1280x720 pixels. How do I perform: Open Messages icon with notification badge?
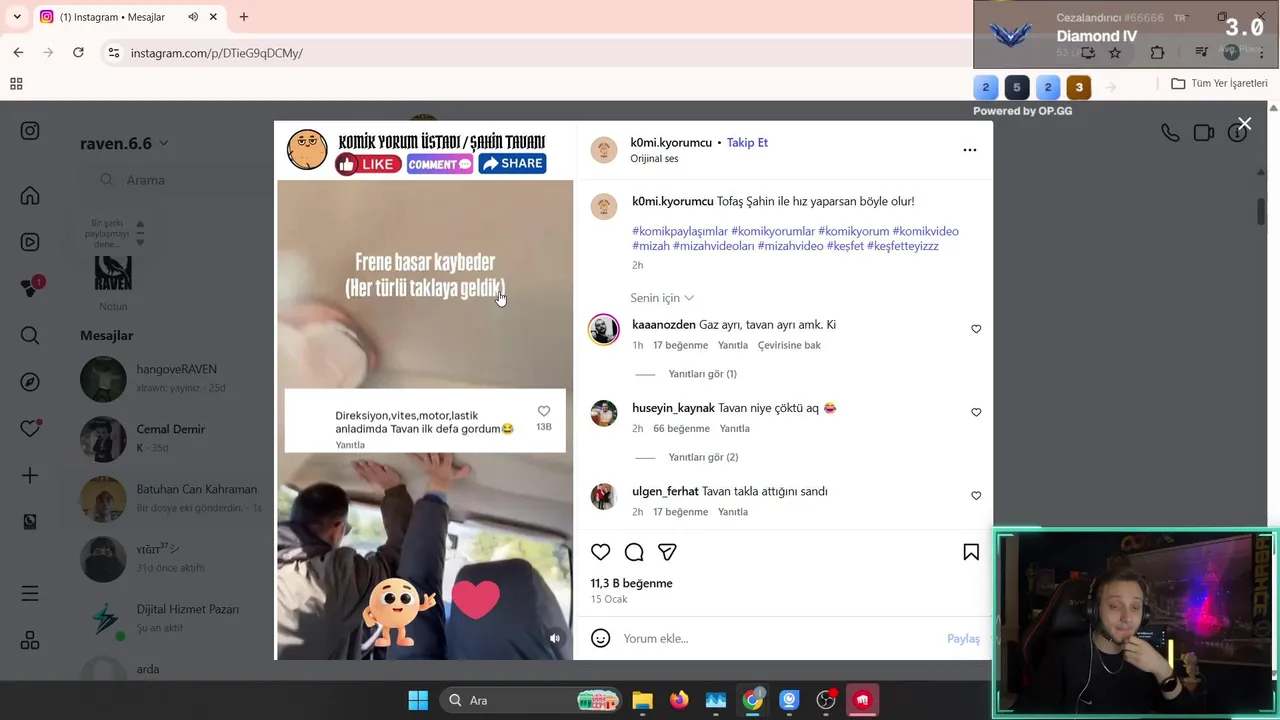30,288
